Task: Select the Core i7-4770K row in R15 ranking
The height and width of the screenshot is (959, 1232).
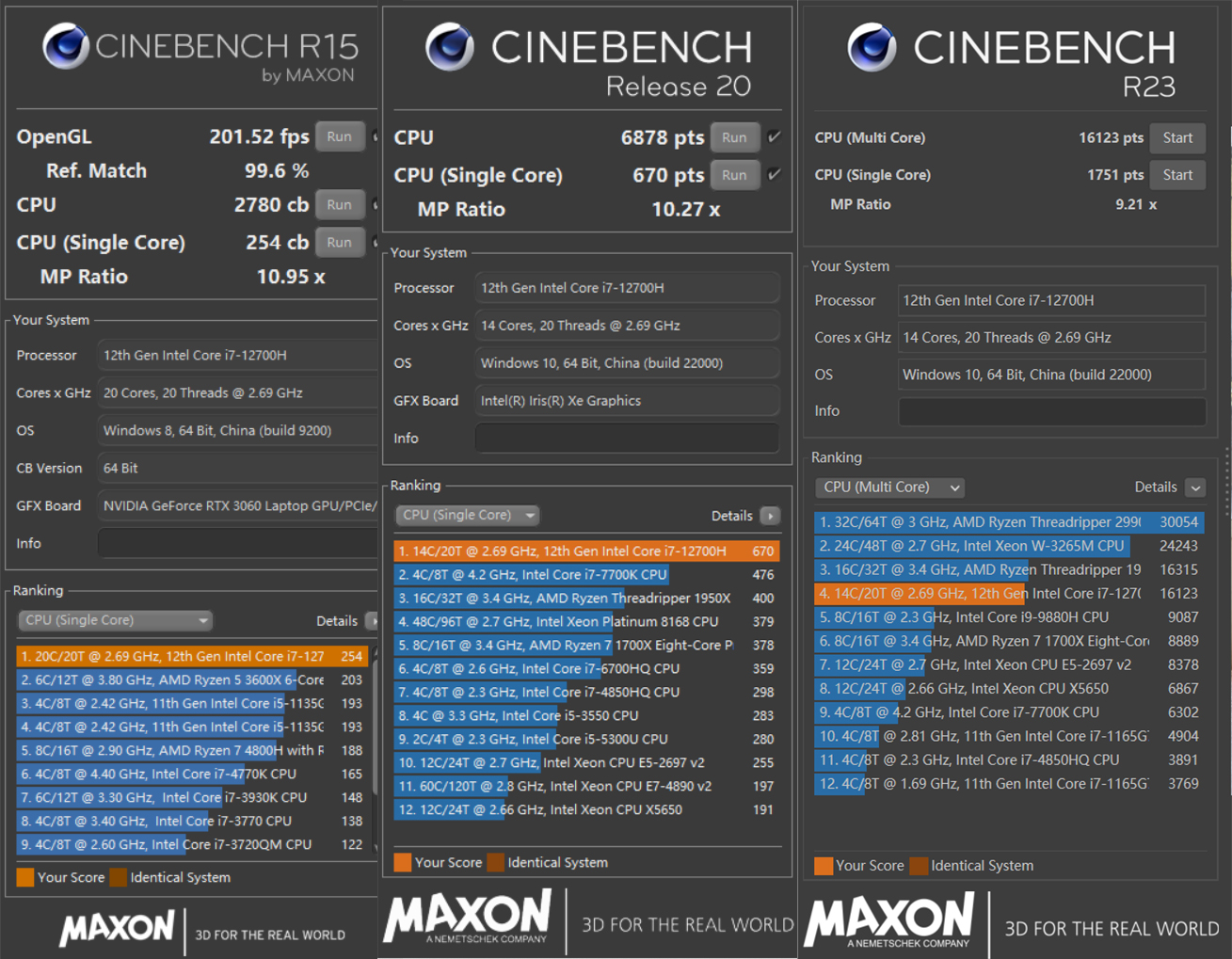Action: pos(192,774)
